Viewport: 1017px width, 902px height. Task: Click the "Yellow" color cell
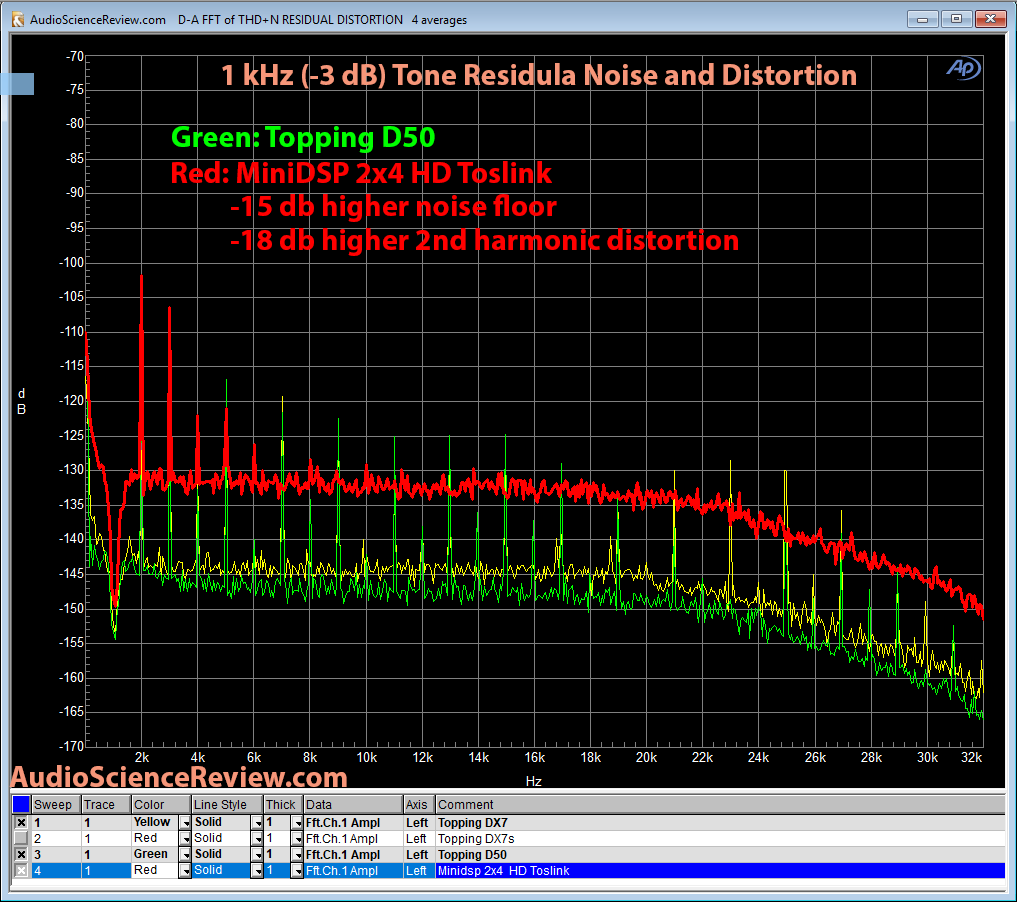point(155,822)
